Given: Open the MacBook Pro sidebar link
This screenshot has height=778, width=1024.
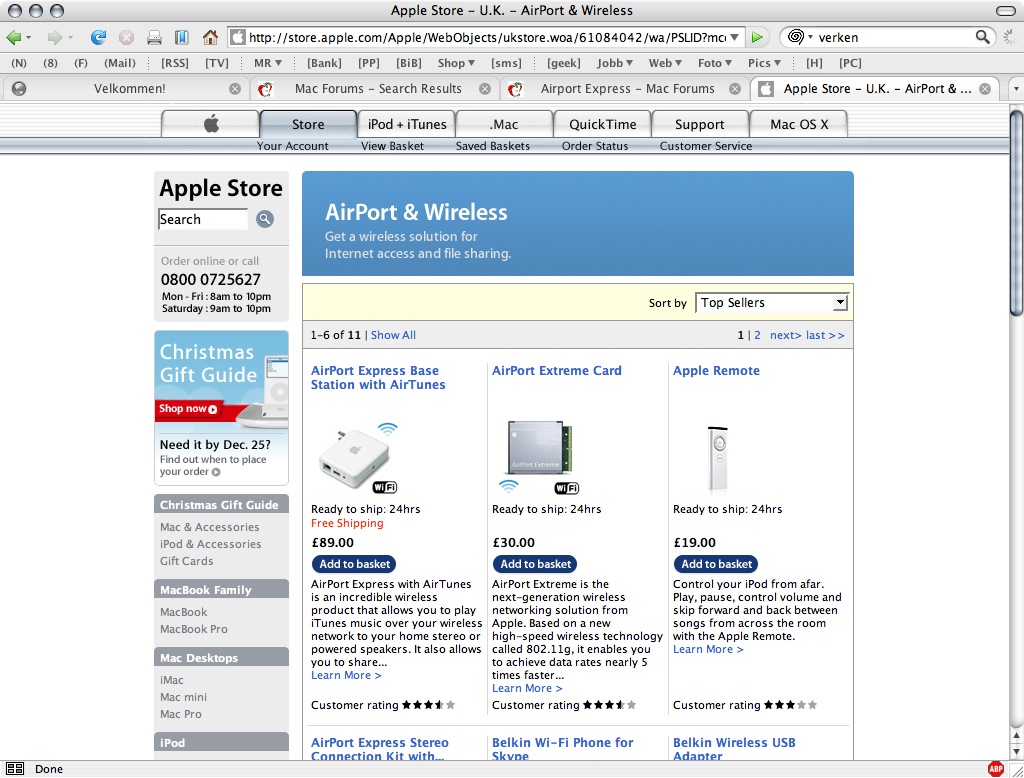Looking at the screenshot, I should 194,629.
